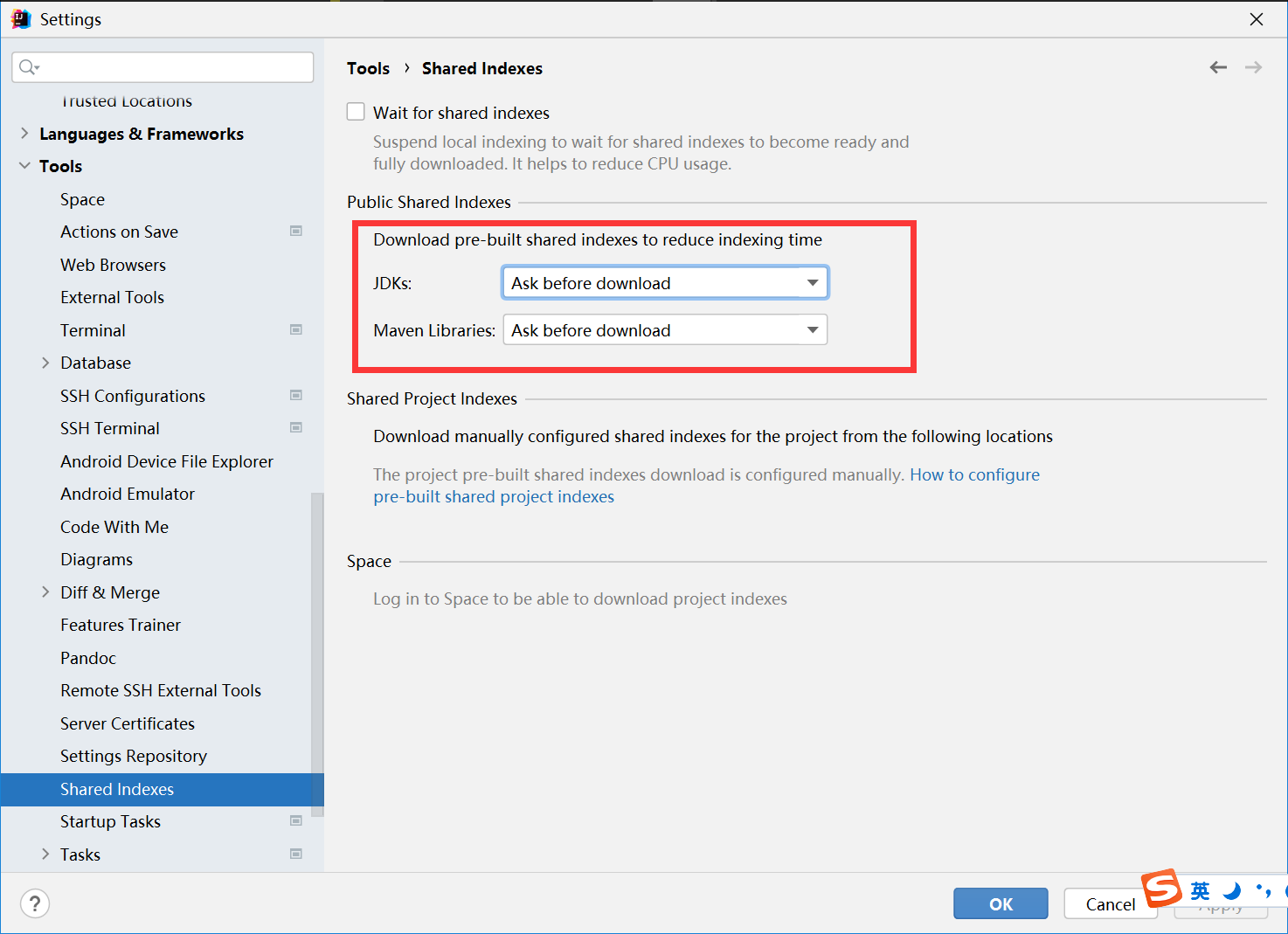This screenshot has height=934, width=1288.
Task: Open Tools from the breadcrumb path
Action: click(368, 67)
